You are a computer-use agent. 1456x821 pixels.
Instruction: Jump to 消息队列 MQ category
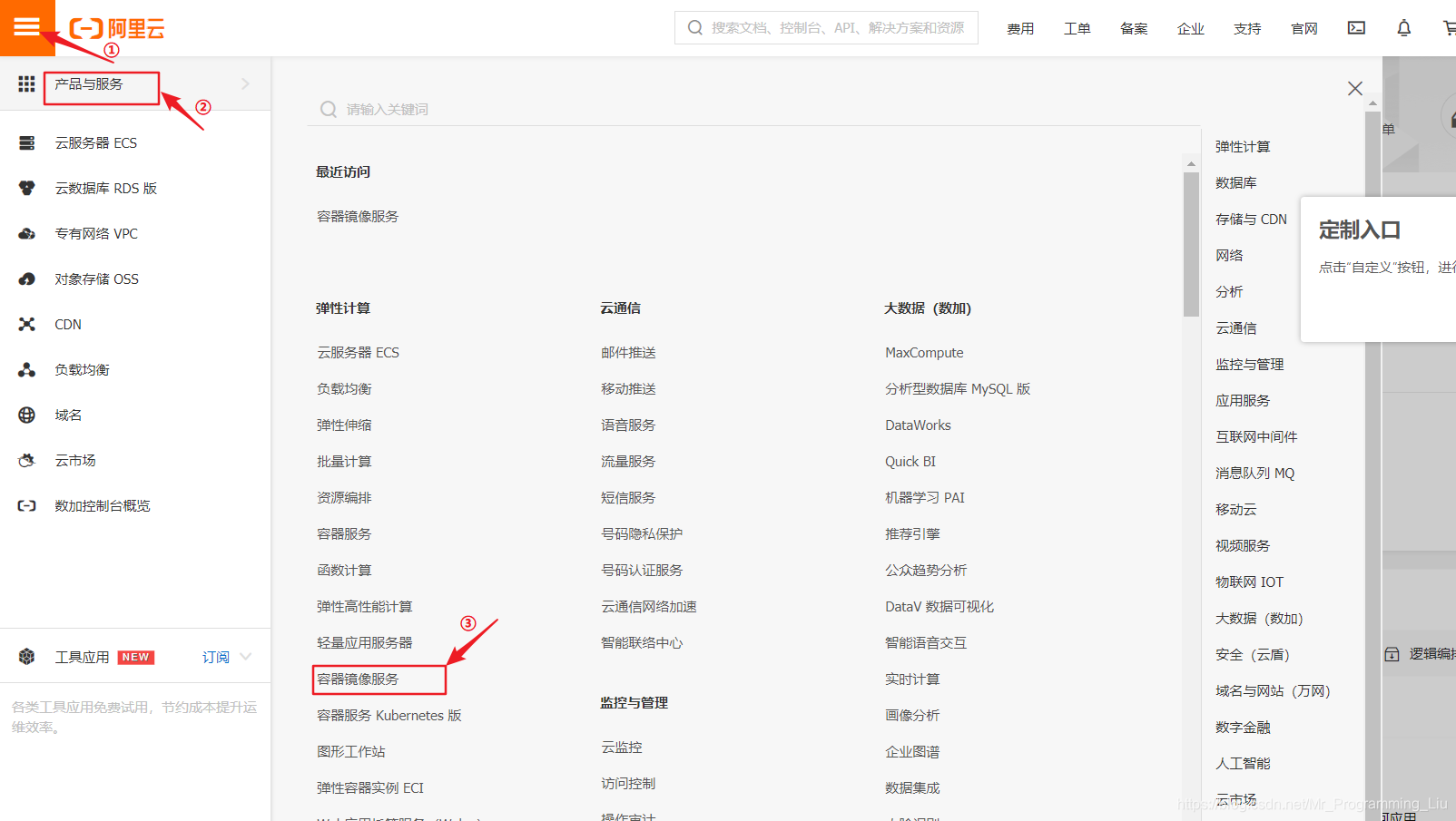coord(1255,474)
